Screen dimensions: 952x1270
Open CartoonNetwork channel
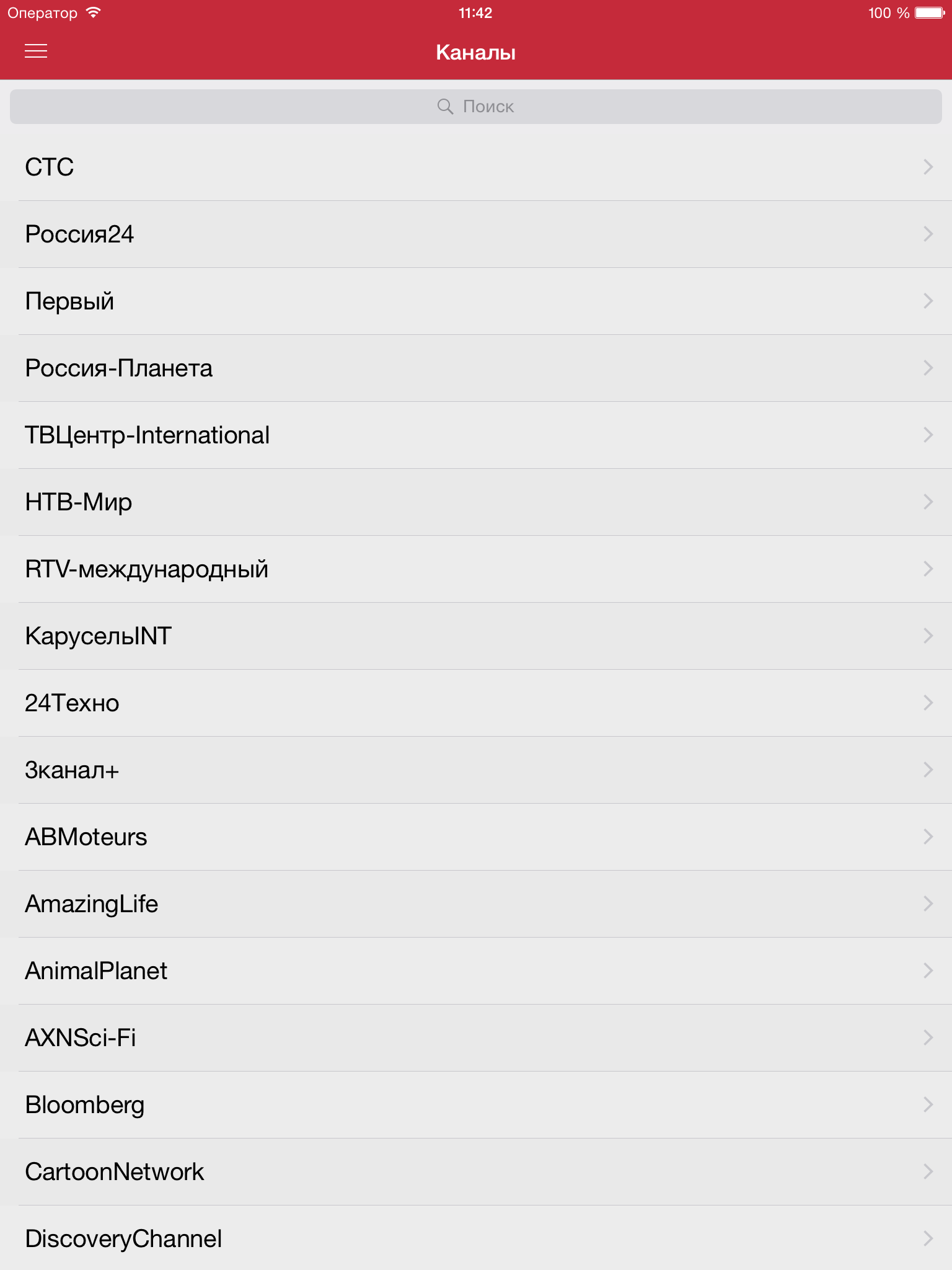click(476, 1172)
